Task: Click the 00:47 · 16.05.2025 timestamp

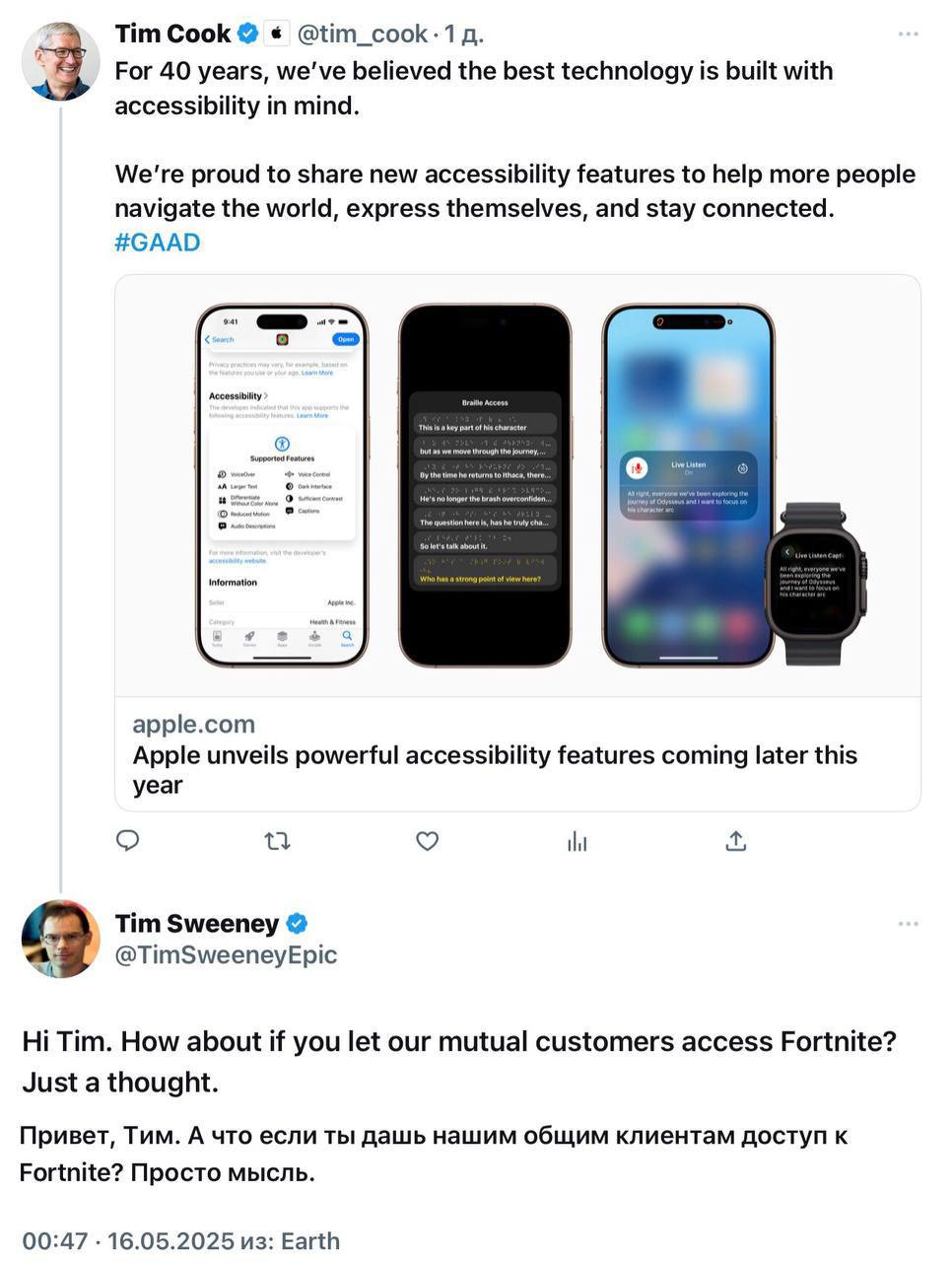Action: 128,1241
